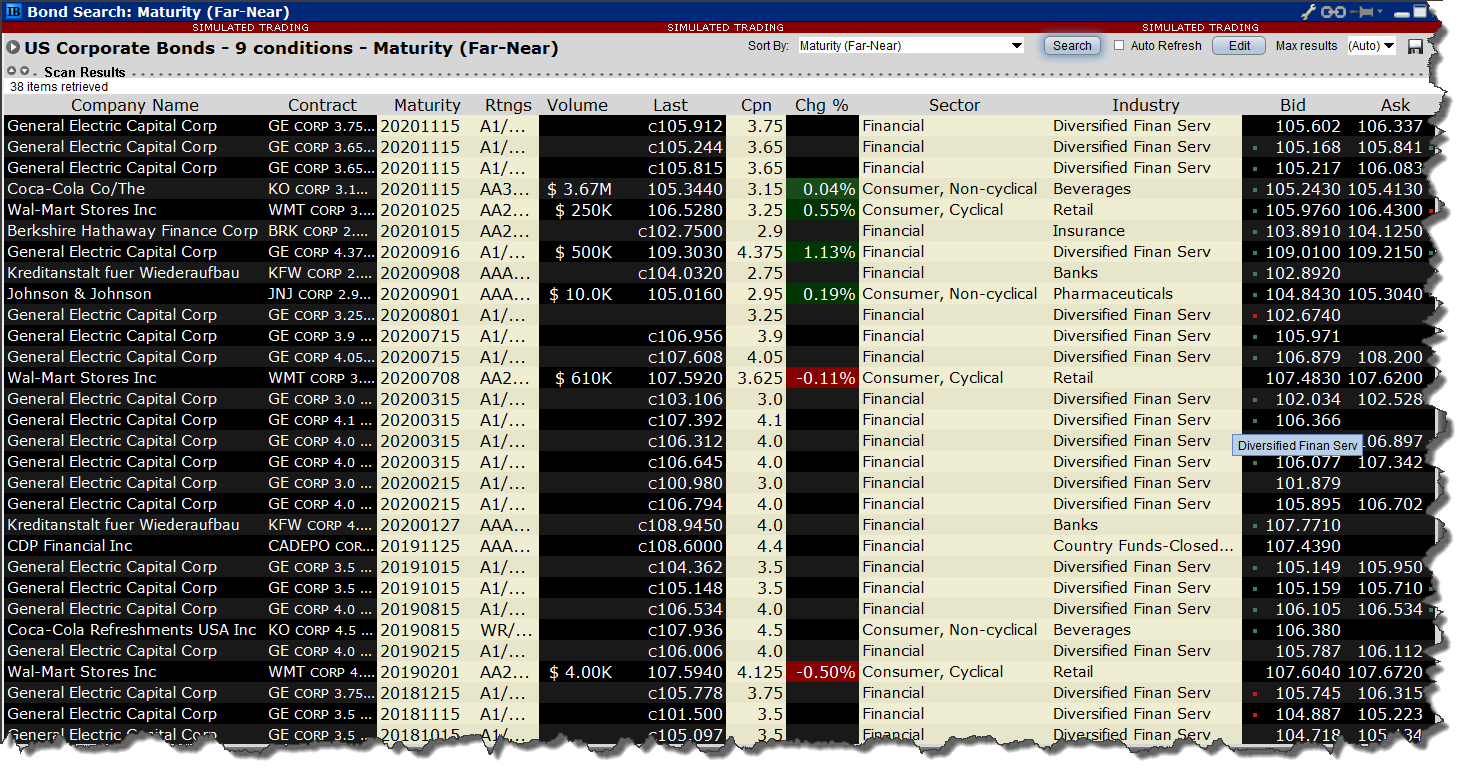Click the floppy disk save scan icon
1468x777 pixels.
[1415, 47]
